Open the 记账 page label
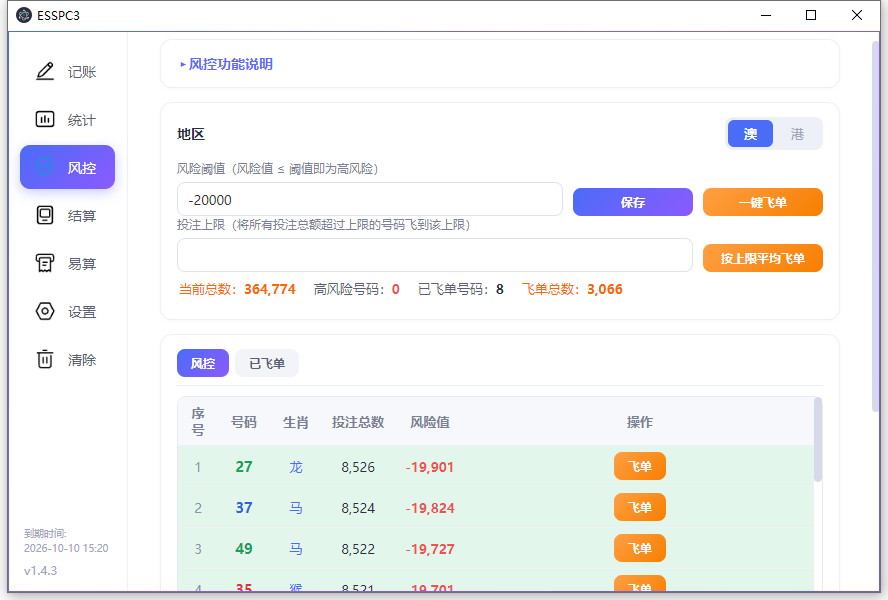Viewport: 888px width, 600px height. click(x=82, y=72)
